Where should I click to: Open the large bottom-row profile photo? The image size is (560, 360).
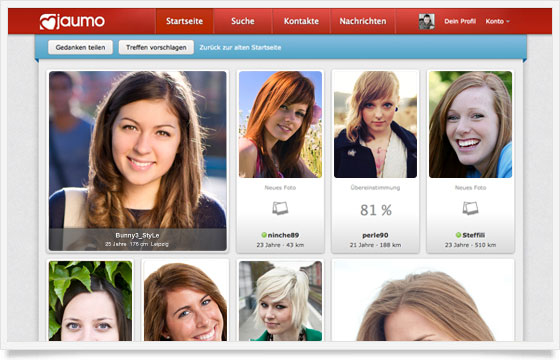423,301
